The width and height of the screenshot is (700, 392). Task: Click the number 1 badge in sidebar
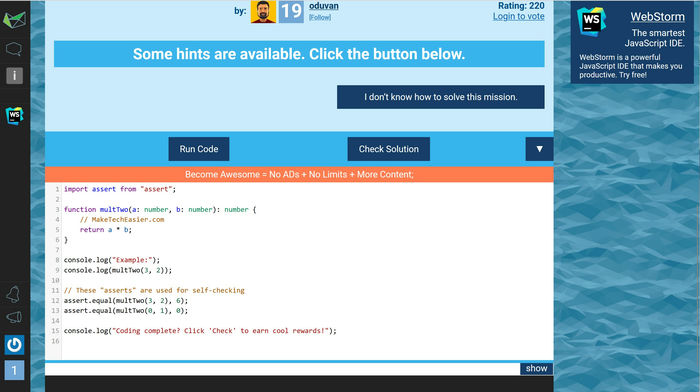coord(14,370)
